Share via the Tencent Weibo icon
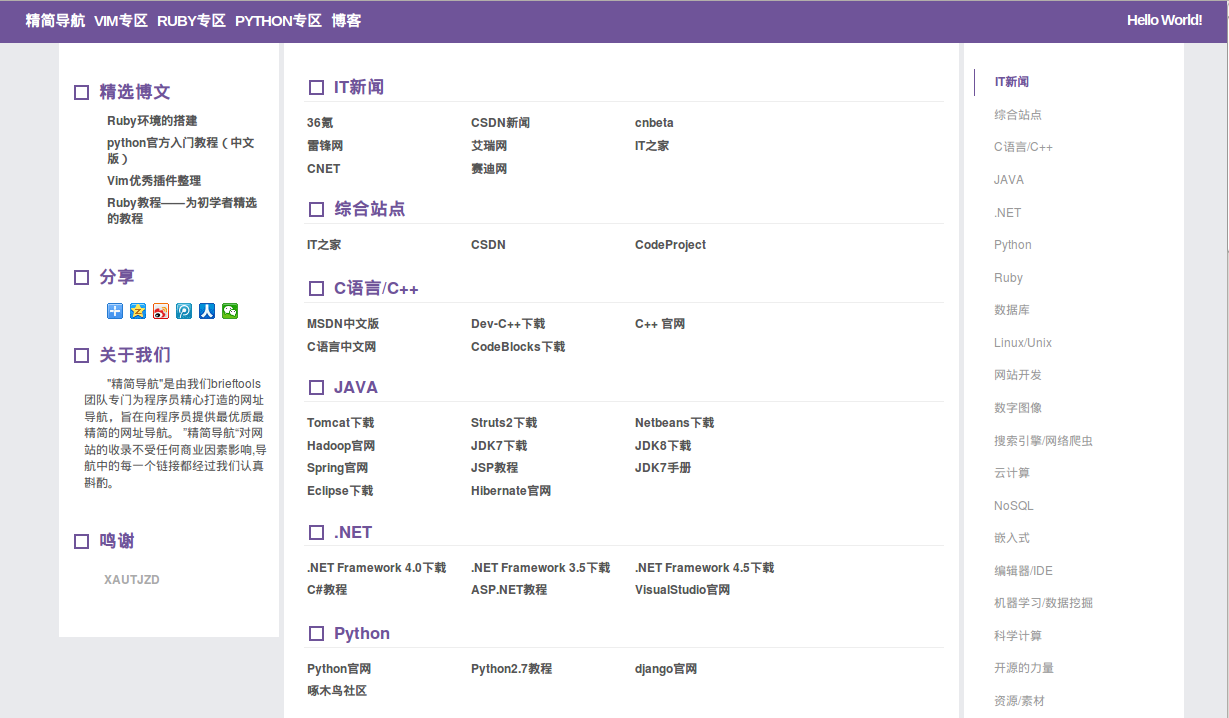Image resolution: width=1229 pixels, height=718 pixels. tap(184, 311)
